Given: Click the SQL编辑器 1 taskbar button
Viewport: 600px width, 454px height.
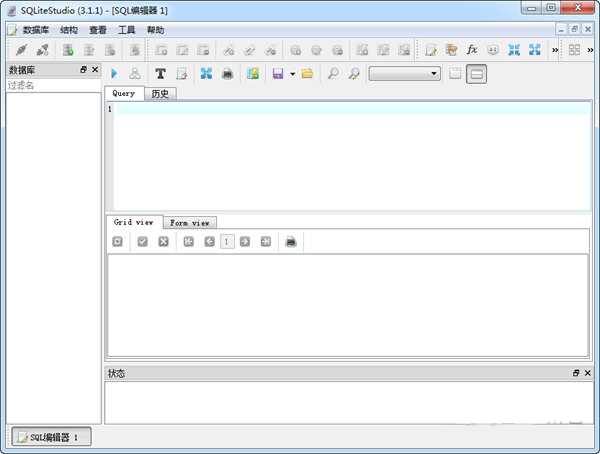Looking at the screenshot, I should tap(50, 437).
